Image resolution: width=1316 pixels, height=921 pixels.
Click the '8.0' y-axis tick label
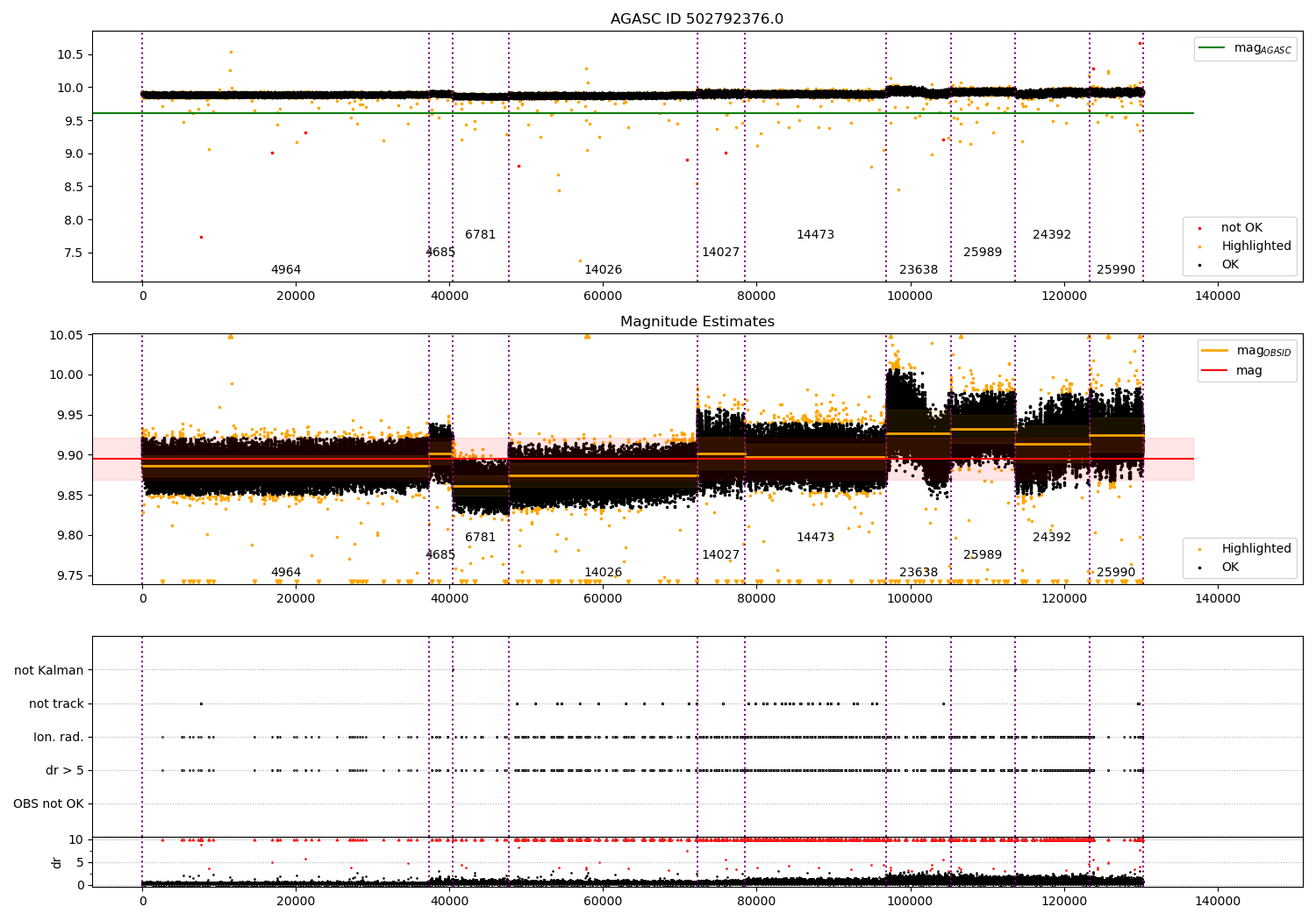click(73, 220)
